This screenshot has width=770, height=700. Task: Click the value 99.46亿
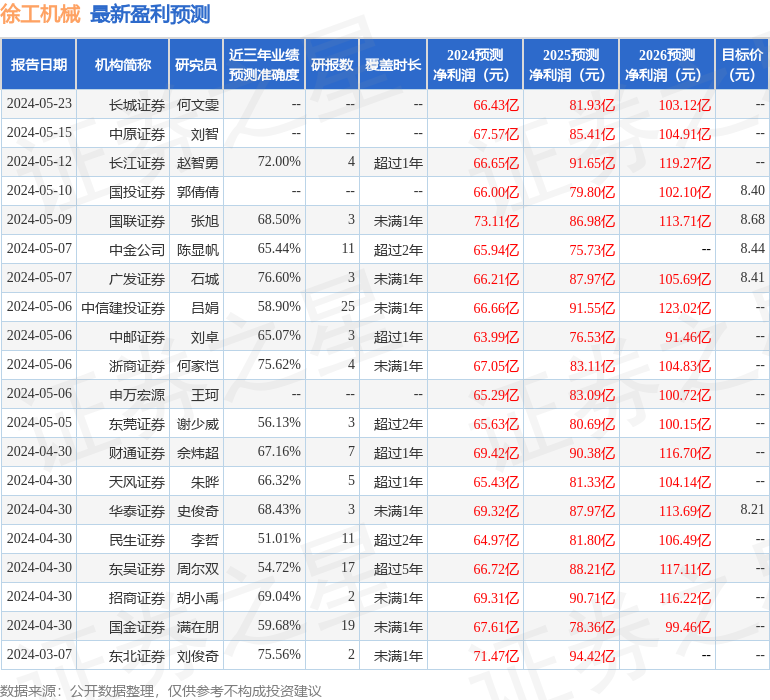pyautogui.click(x=688, y=627)
